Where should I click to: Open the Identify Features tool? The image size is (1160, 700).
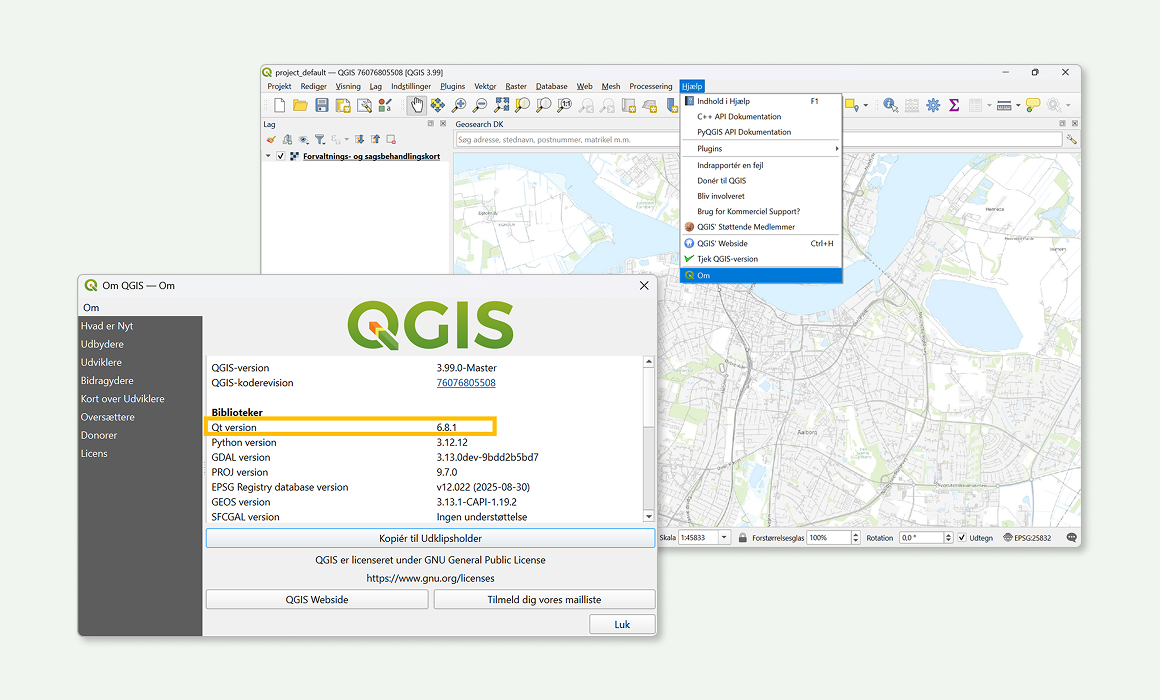coord(890,105)
